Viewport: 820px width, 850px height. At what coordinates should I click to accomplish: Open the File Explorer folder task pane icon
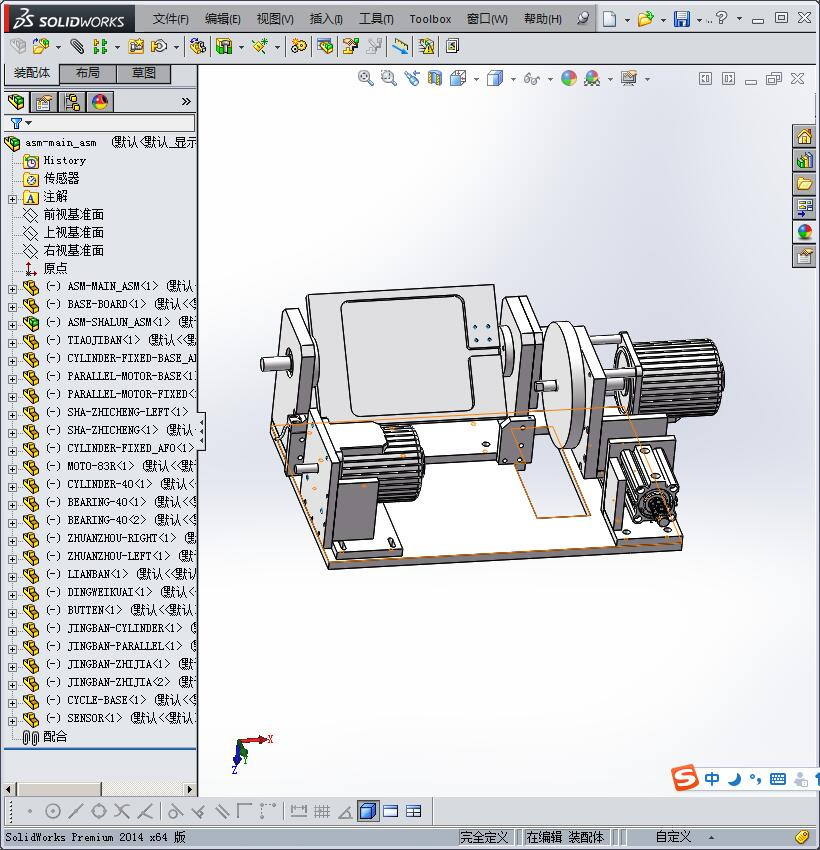click(804, 184)
